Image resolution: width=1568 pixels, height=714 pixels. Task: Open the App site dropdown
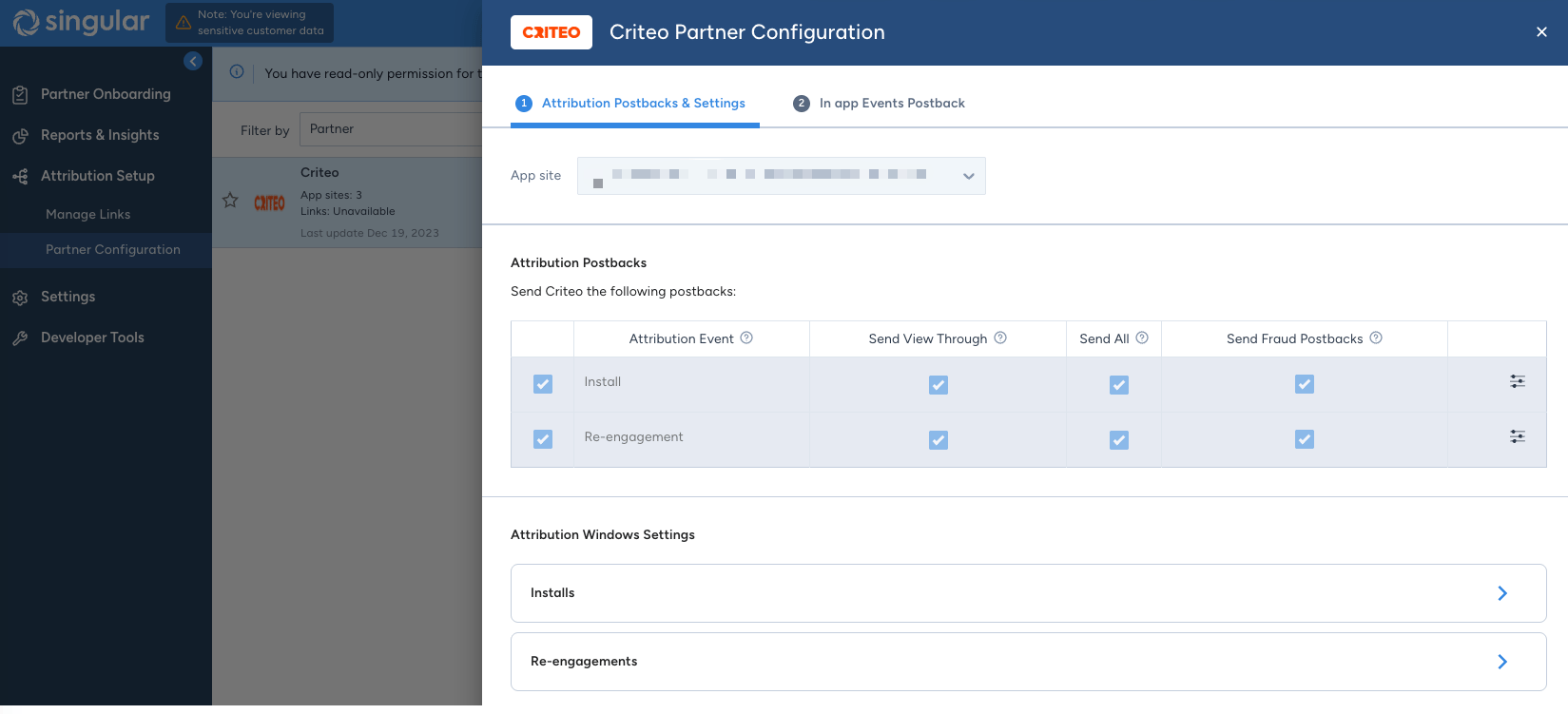(782, 176)
